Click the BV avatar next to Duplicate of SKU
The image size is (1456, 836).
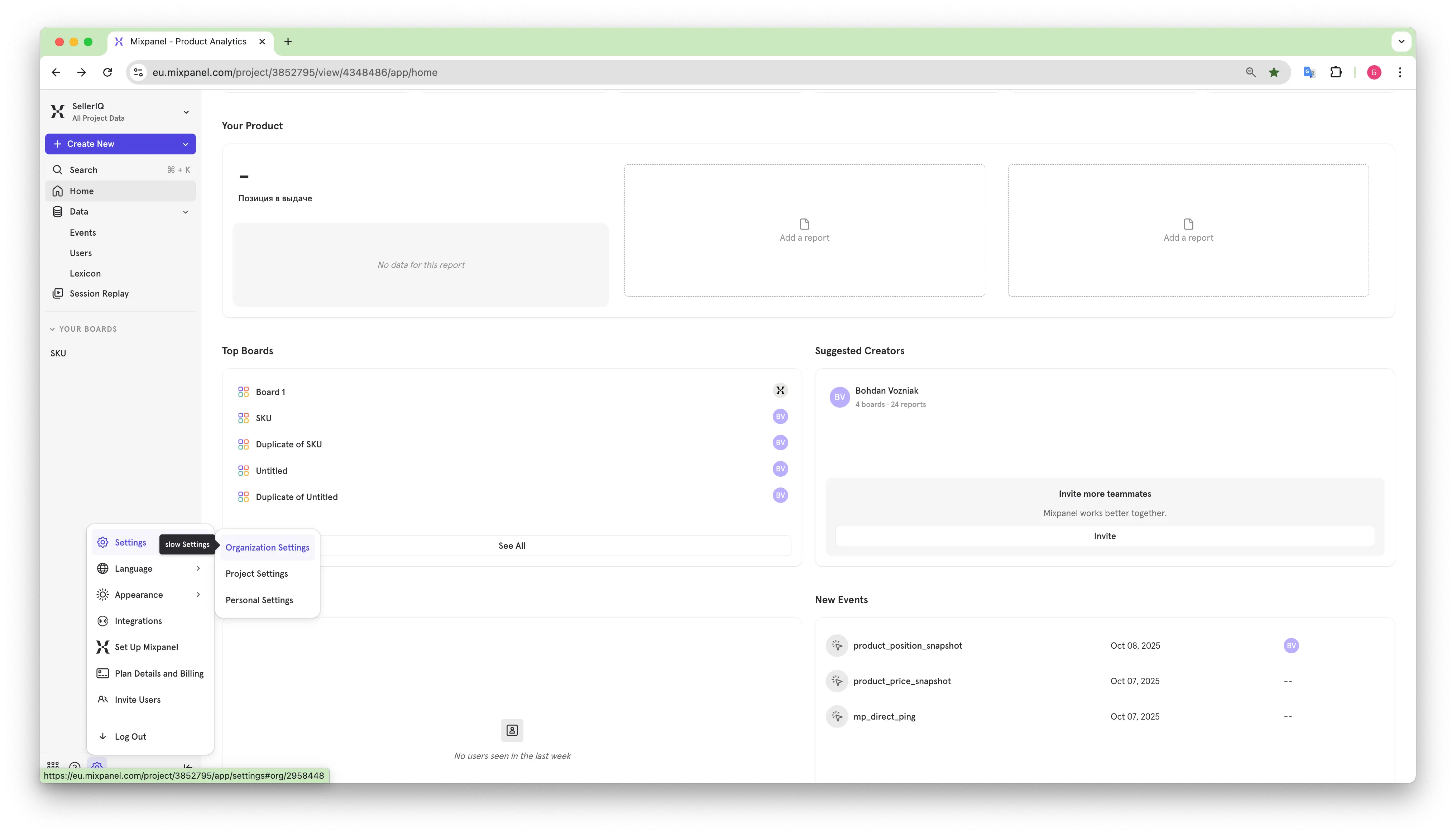(x=780, y=442)
